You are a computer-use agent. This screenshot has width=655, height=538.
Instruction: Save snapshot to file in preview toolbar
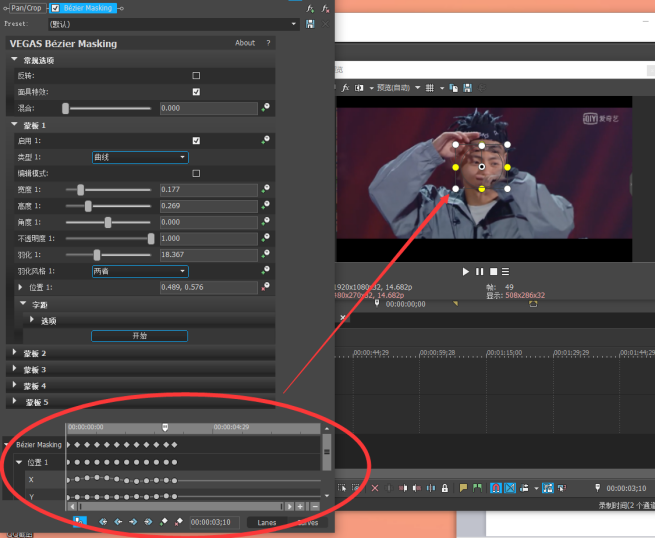point(468,88)
